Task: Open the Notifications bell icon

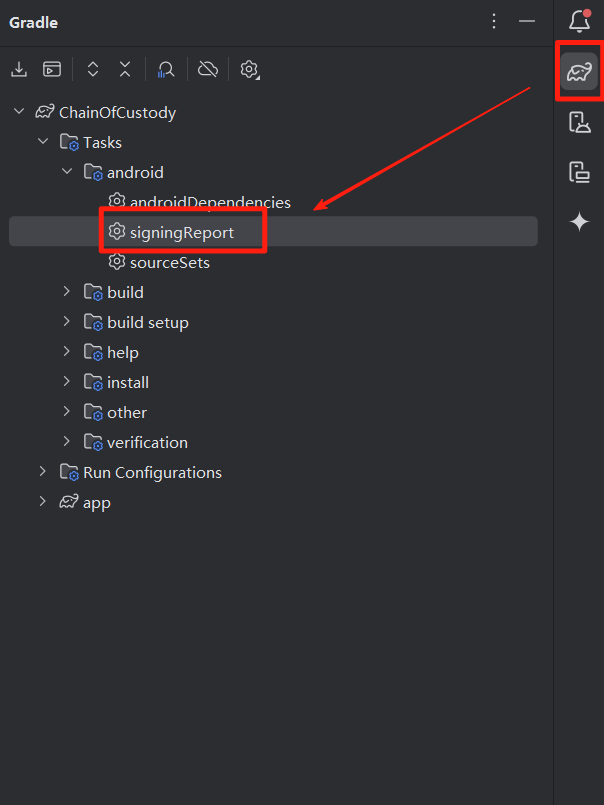Action: pos(579,21)
